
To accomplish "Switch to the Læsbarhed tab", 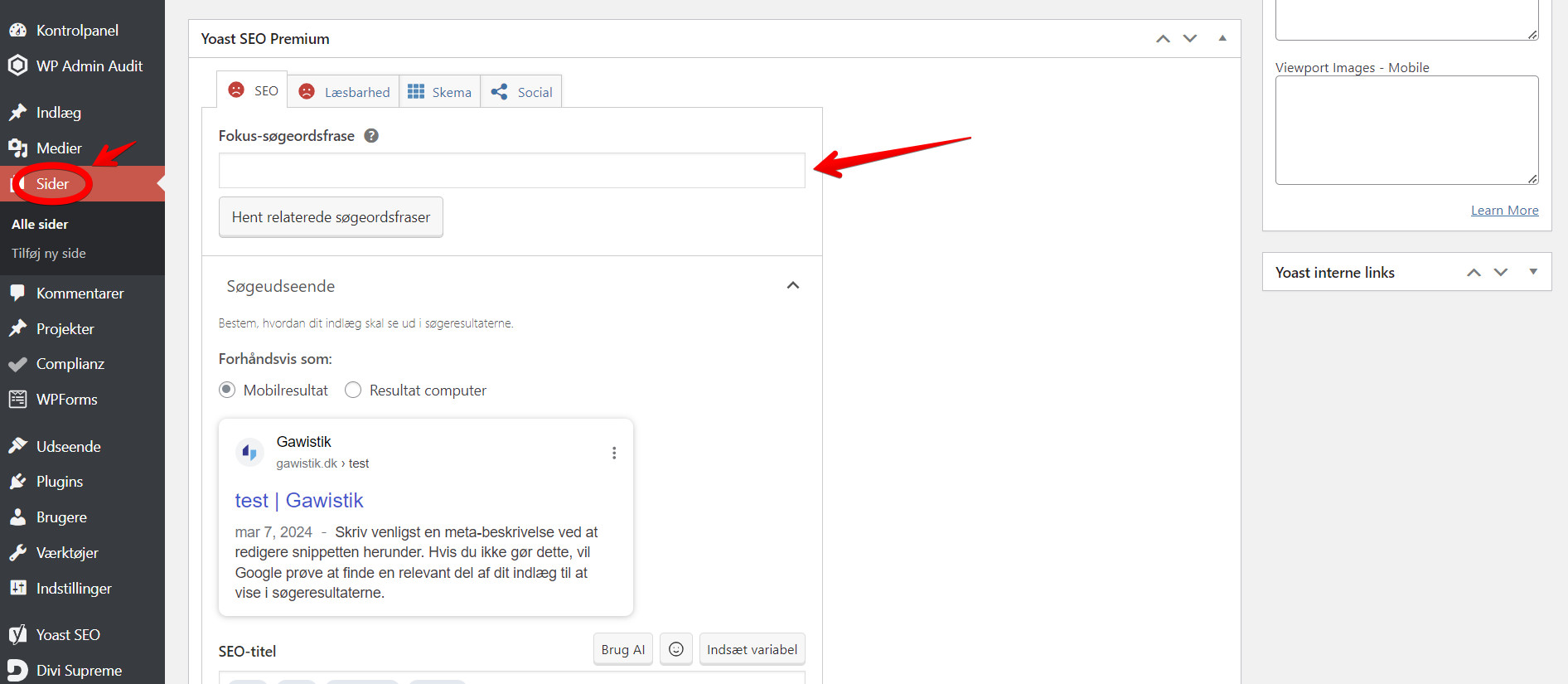I will tap(344, 92).
